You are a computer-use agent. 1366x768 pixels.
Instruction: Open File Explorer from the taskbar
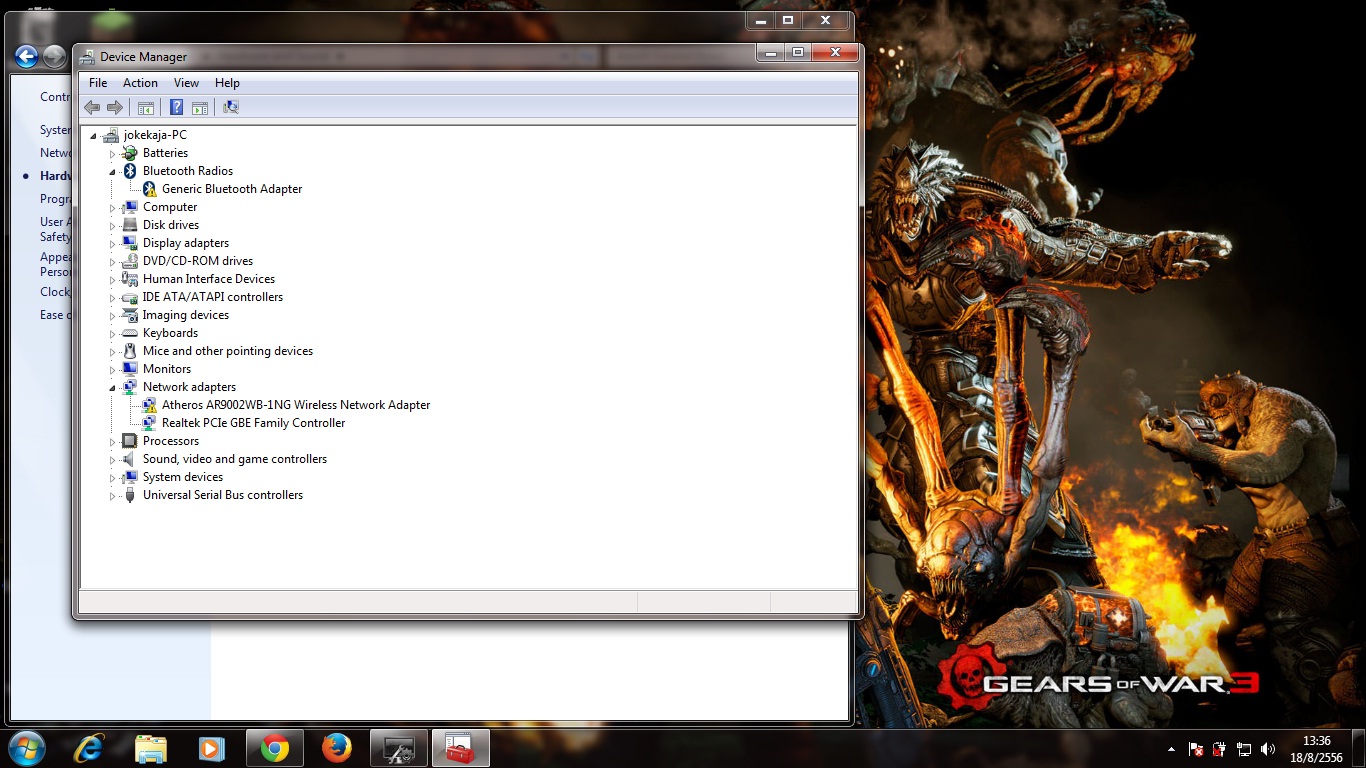pyautogui.click(x=150, y=748)
